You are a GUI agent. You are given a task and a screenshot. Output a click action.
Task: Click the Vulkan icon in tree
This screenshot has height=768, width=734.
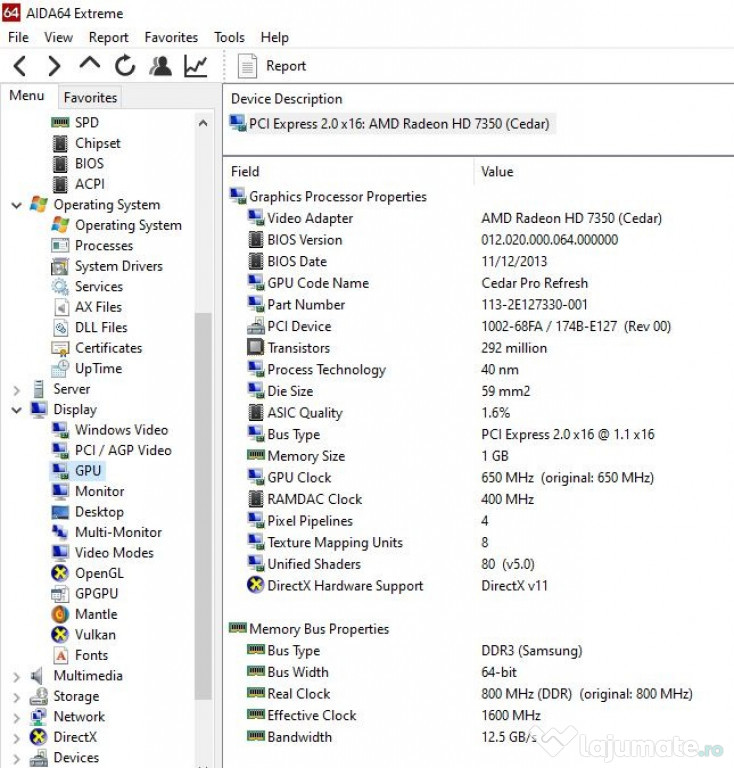point(60,634)
